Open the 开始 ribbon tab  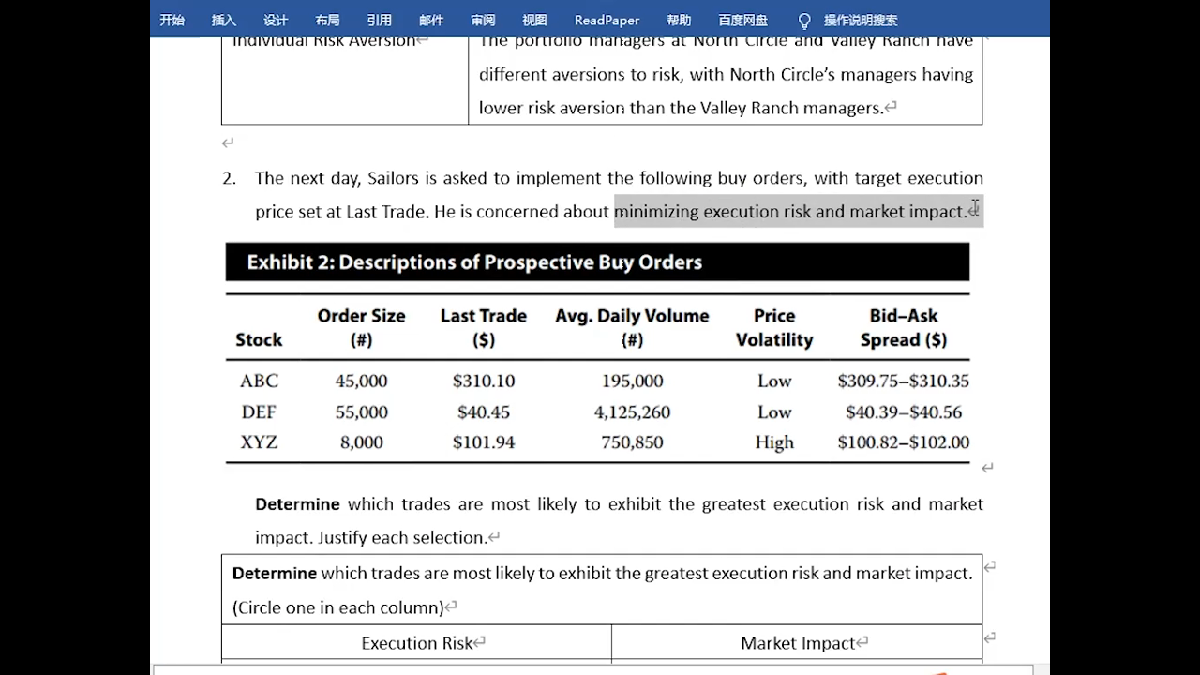(172, 20)
